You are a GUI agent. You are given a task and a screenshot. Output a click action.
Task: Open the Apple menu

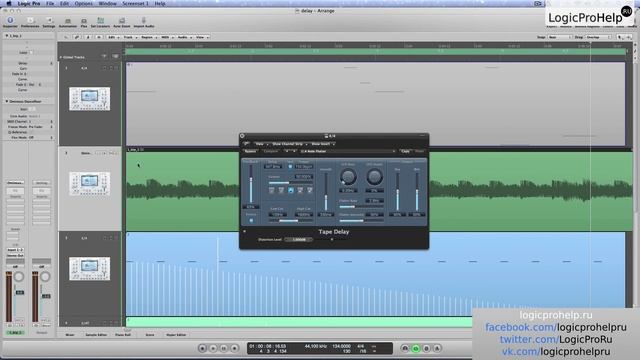click(x=9, y=3)
